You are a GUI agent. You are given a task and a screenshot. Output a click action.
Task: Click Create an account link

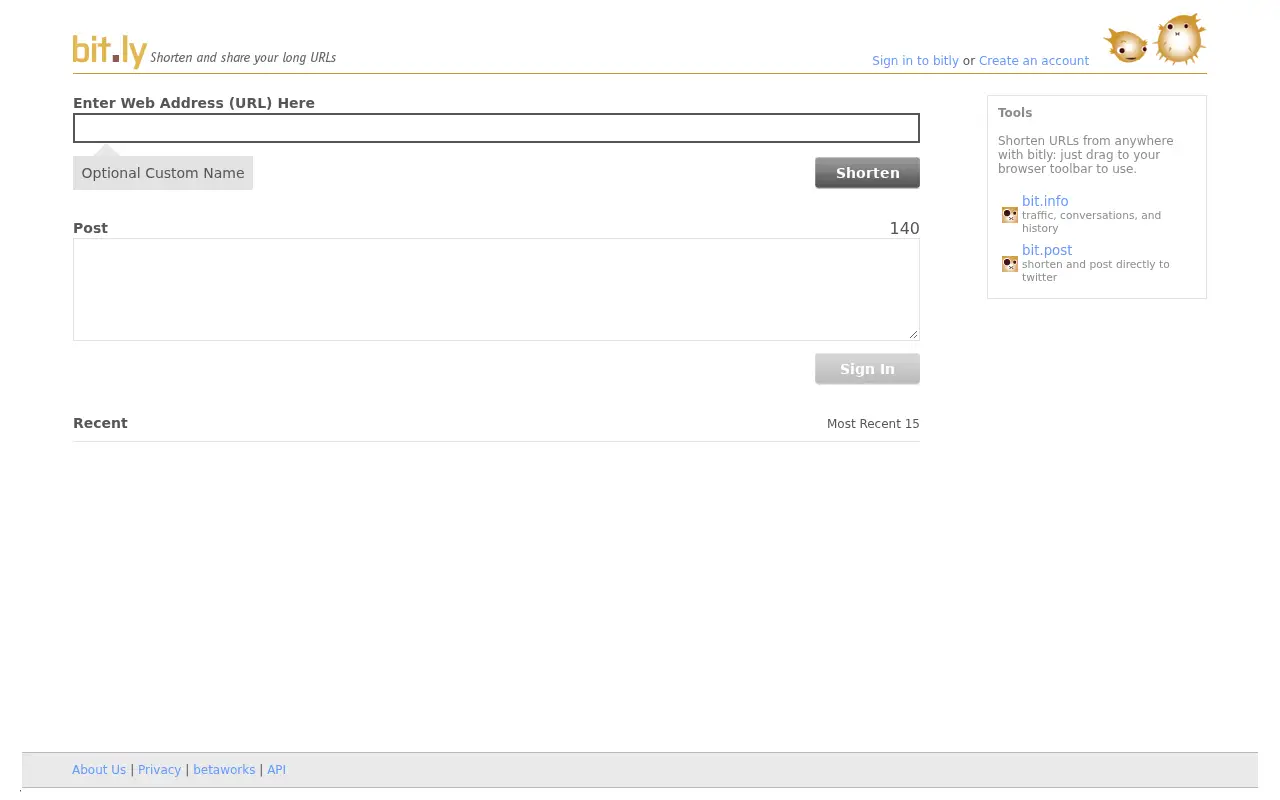click(x=1034, y=61)
